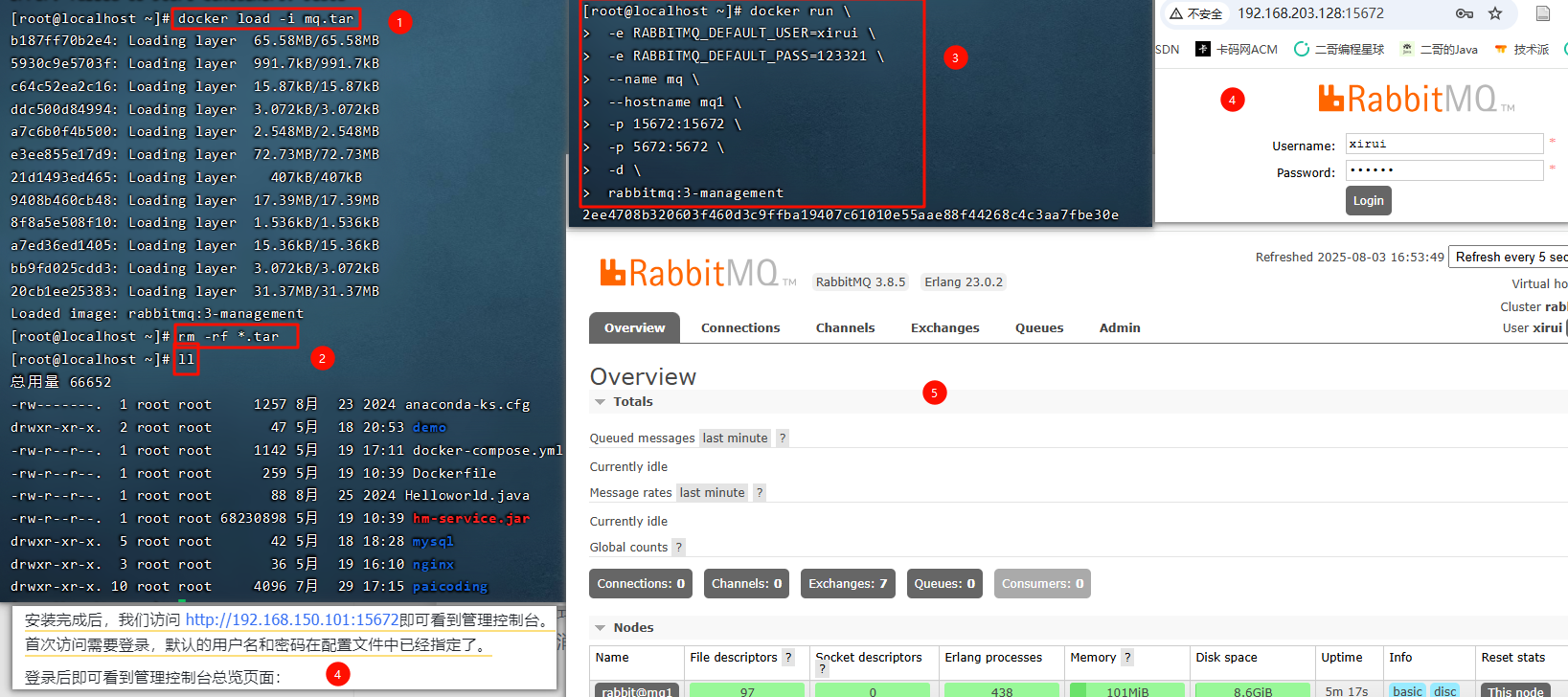The width and height of the screenshot is (1568, 697).
Task: Click the rabbitmq:3-management image name in docker run
Action: click(695, 192)
